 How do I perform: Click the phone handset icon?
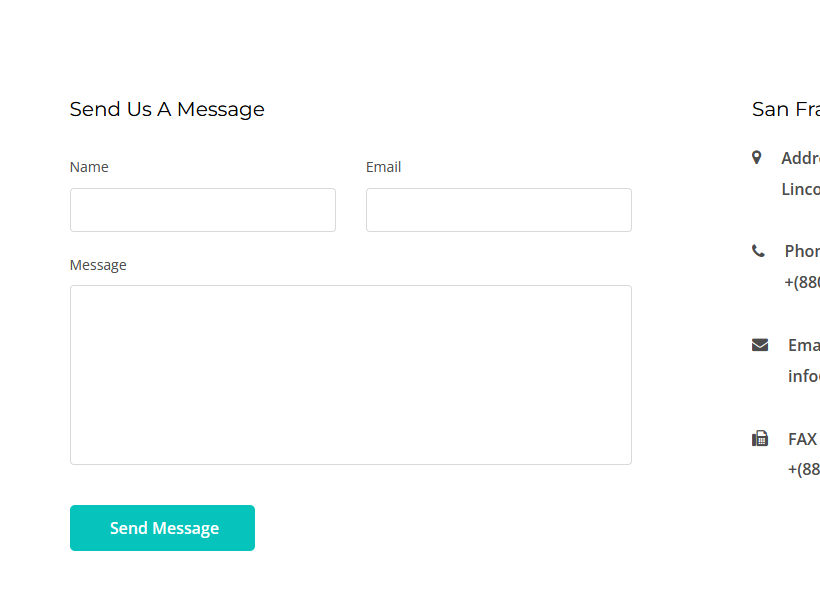(x=758, y=251)
